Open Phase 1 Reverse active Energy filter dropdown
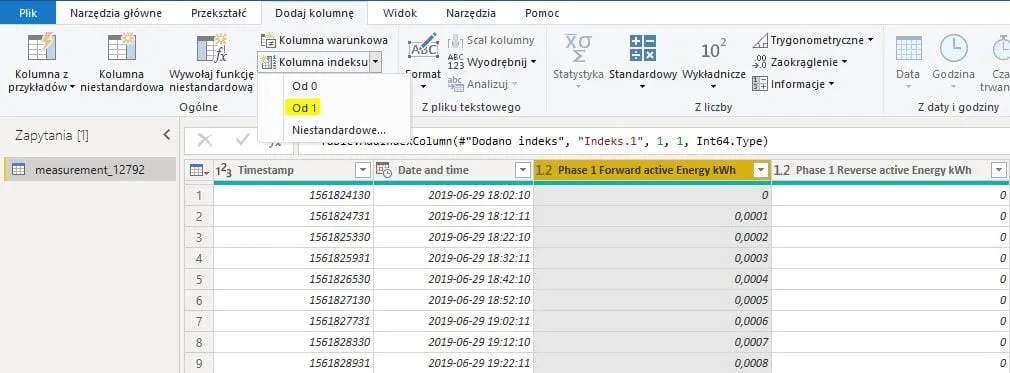Image resolution: width=1010 pixels, height=373 pixels. 999,170
